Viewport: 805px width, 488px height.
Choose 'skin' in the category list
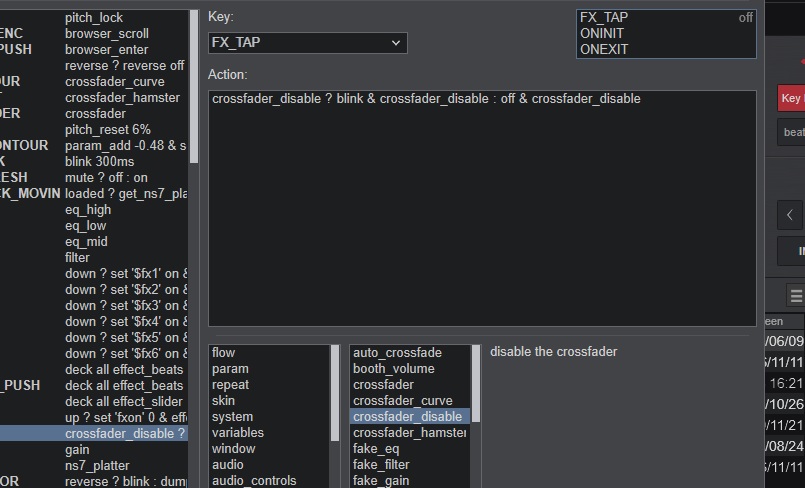click(x=224, y=401)
